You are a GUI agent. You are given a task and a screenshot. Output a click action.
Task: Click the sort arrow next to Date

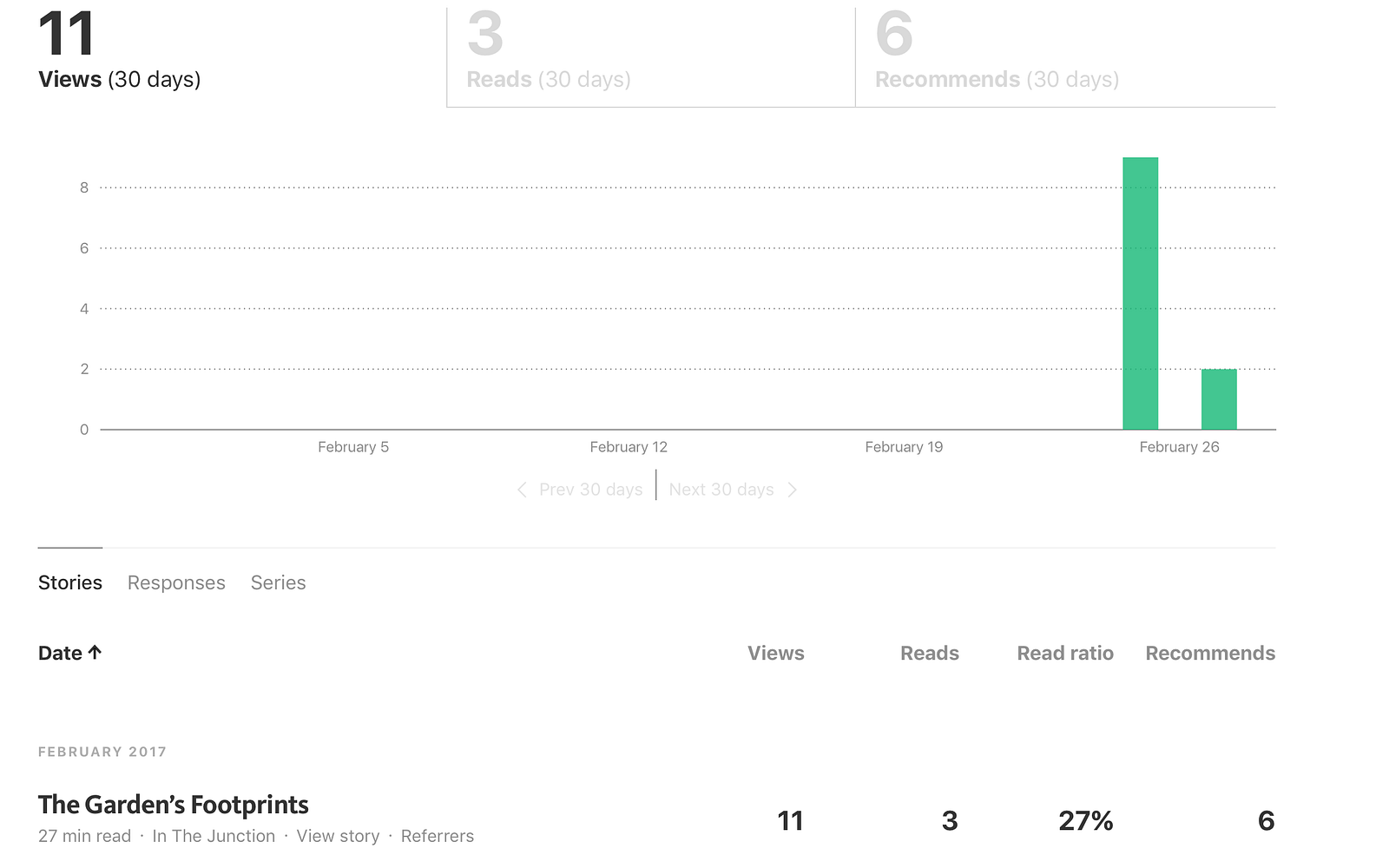pos(95,653)
